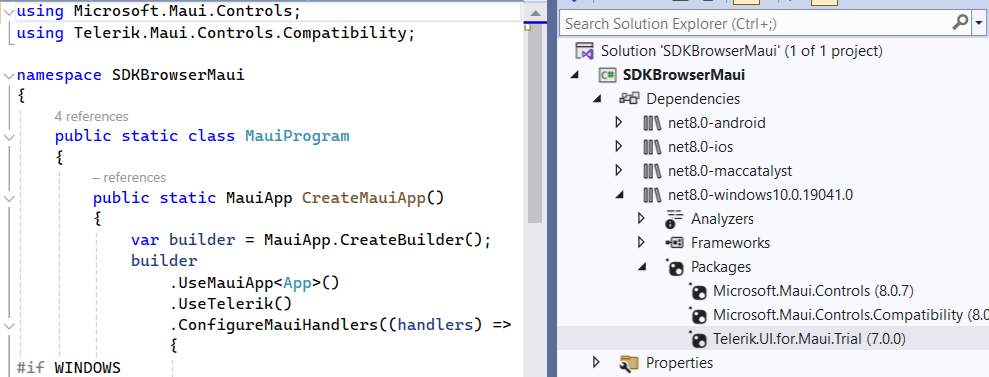The image size is (989, 377).
Task: Collapse the Dependencies node
Action: (596, 99)
